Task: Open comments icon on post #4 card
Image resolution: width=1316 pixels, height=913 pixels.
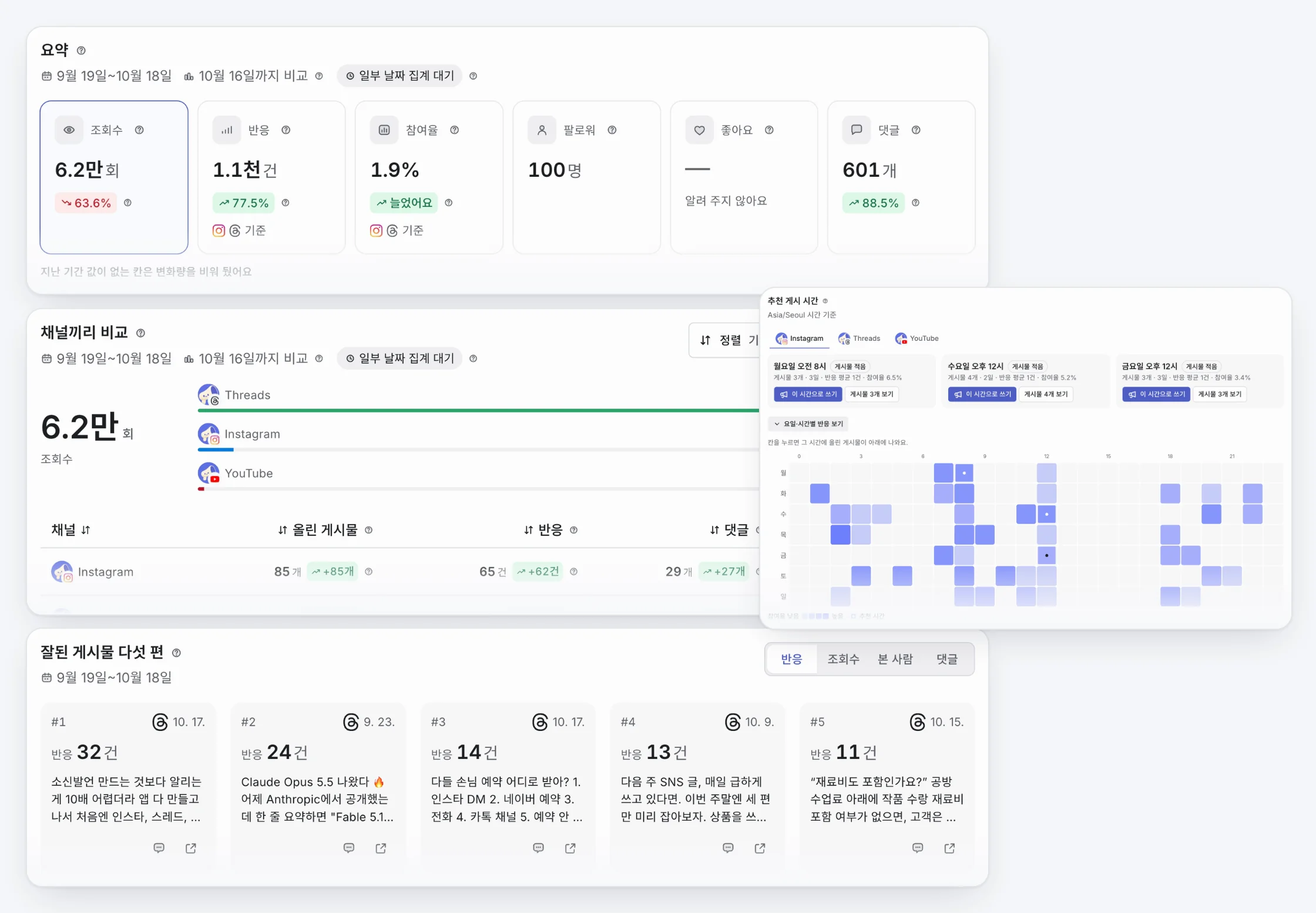Action: pos(728,848)
